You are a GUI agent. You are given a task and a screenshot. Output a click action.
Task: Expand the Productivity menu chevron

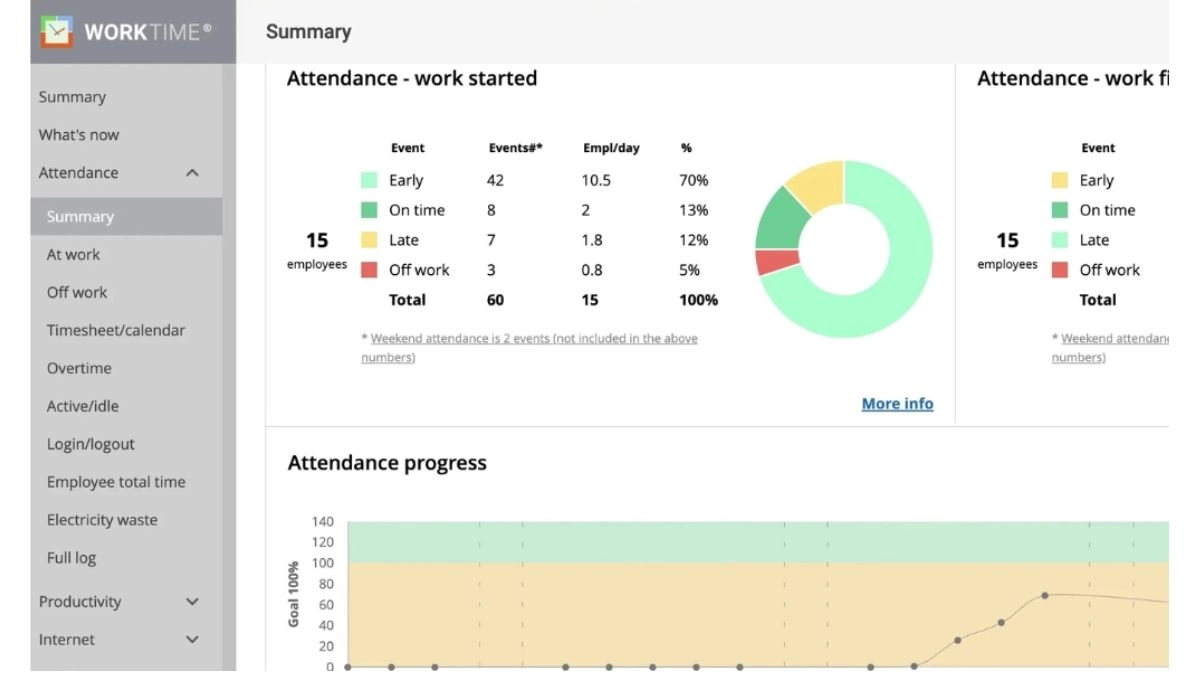click(193, 602)
